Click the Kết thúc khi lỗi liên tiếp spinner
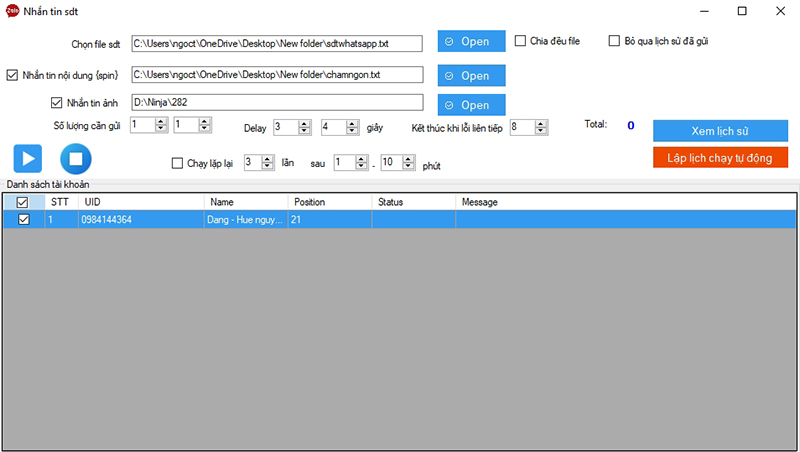Image resolution: width=800 pixels, height=452 pixels. (x=522, y=127)
